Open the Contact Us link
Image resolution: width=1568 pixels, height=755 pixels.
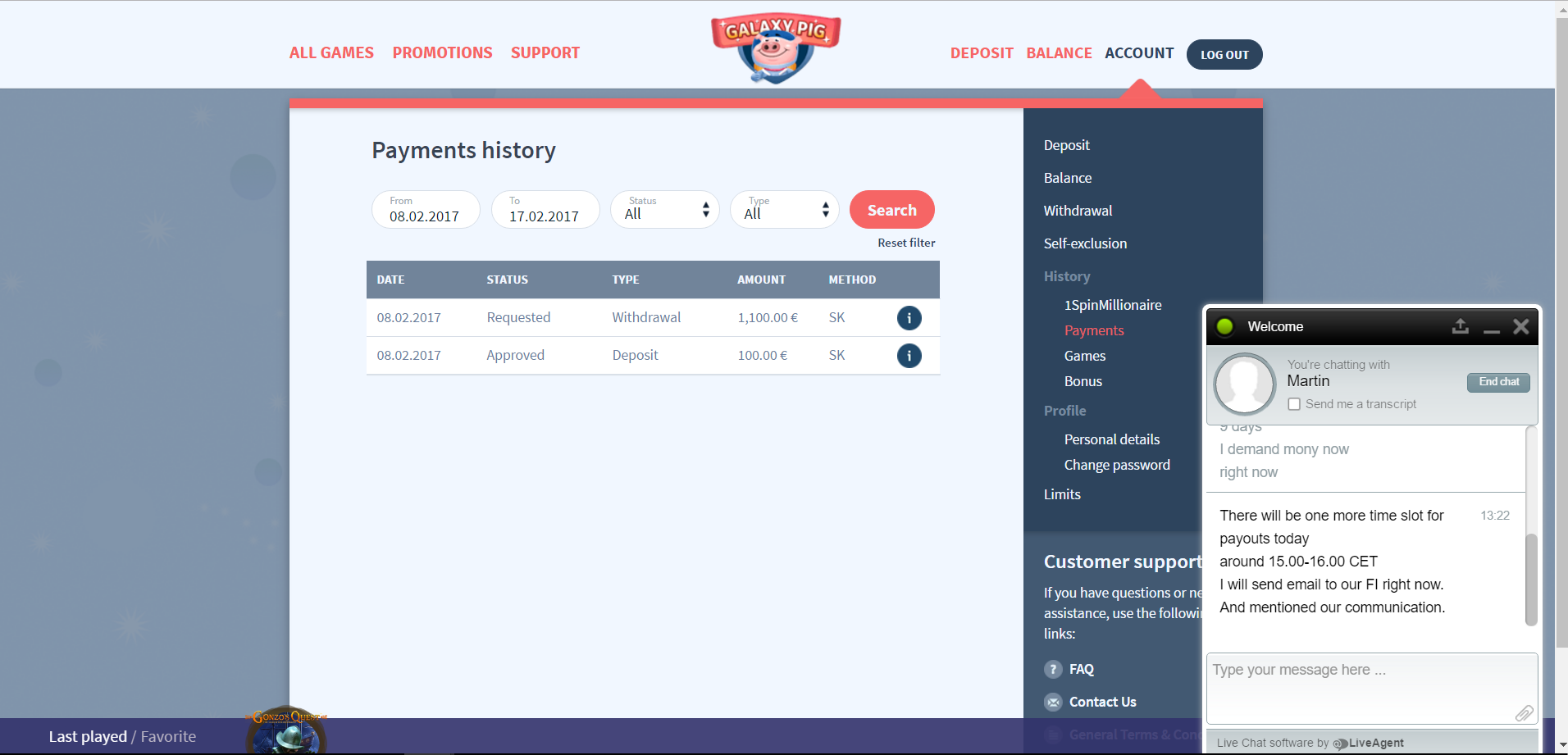click(1102, 702)
